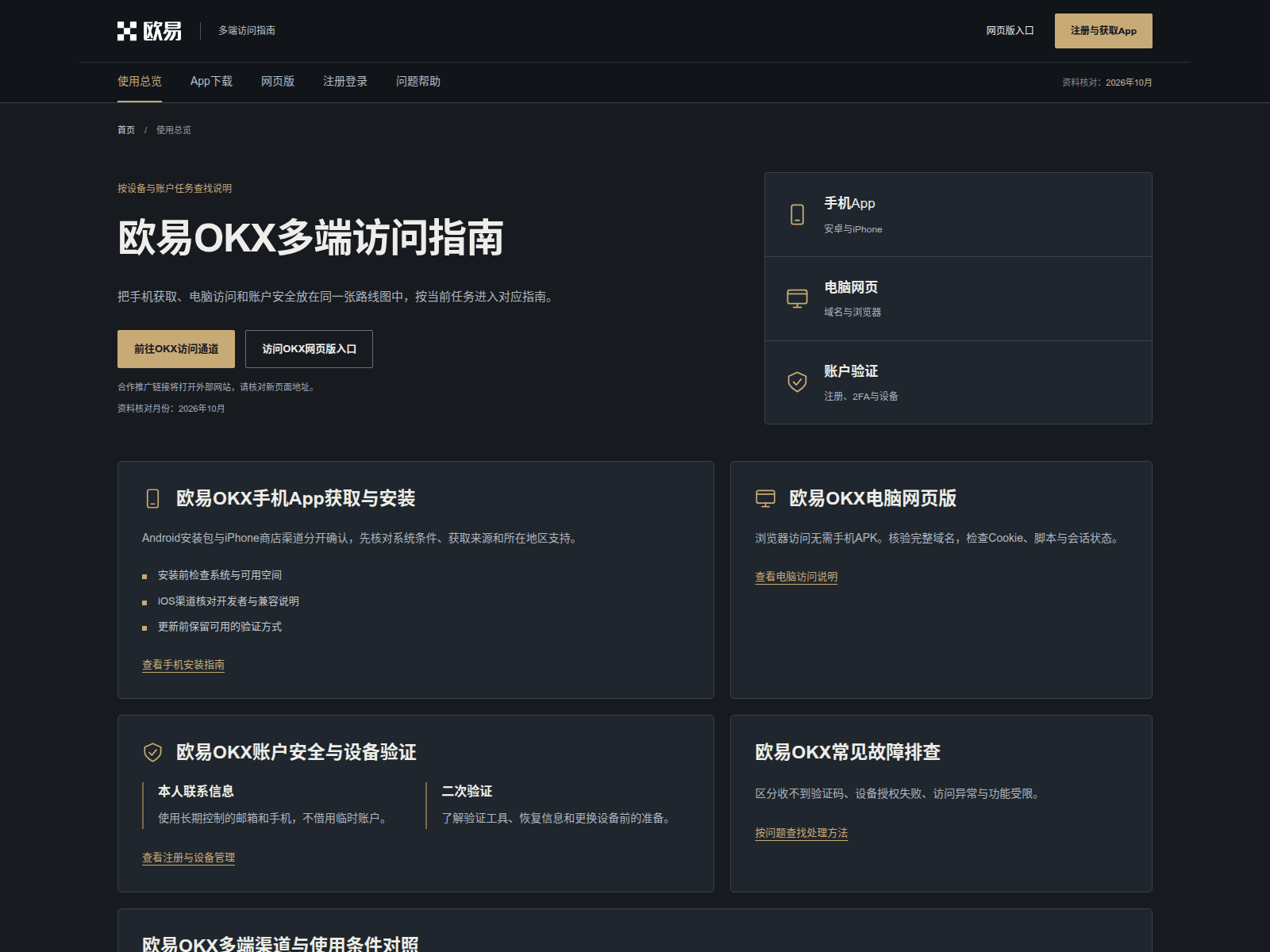Image resolution: width=1270 pixels, height=952 pixels.
Task: Click shield icon in 欧易OKX账户安全与设备验证 heading
Action: coord(152,752)
